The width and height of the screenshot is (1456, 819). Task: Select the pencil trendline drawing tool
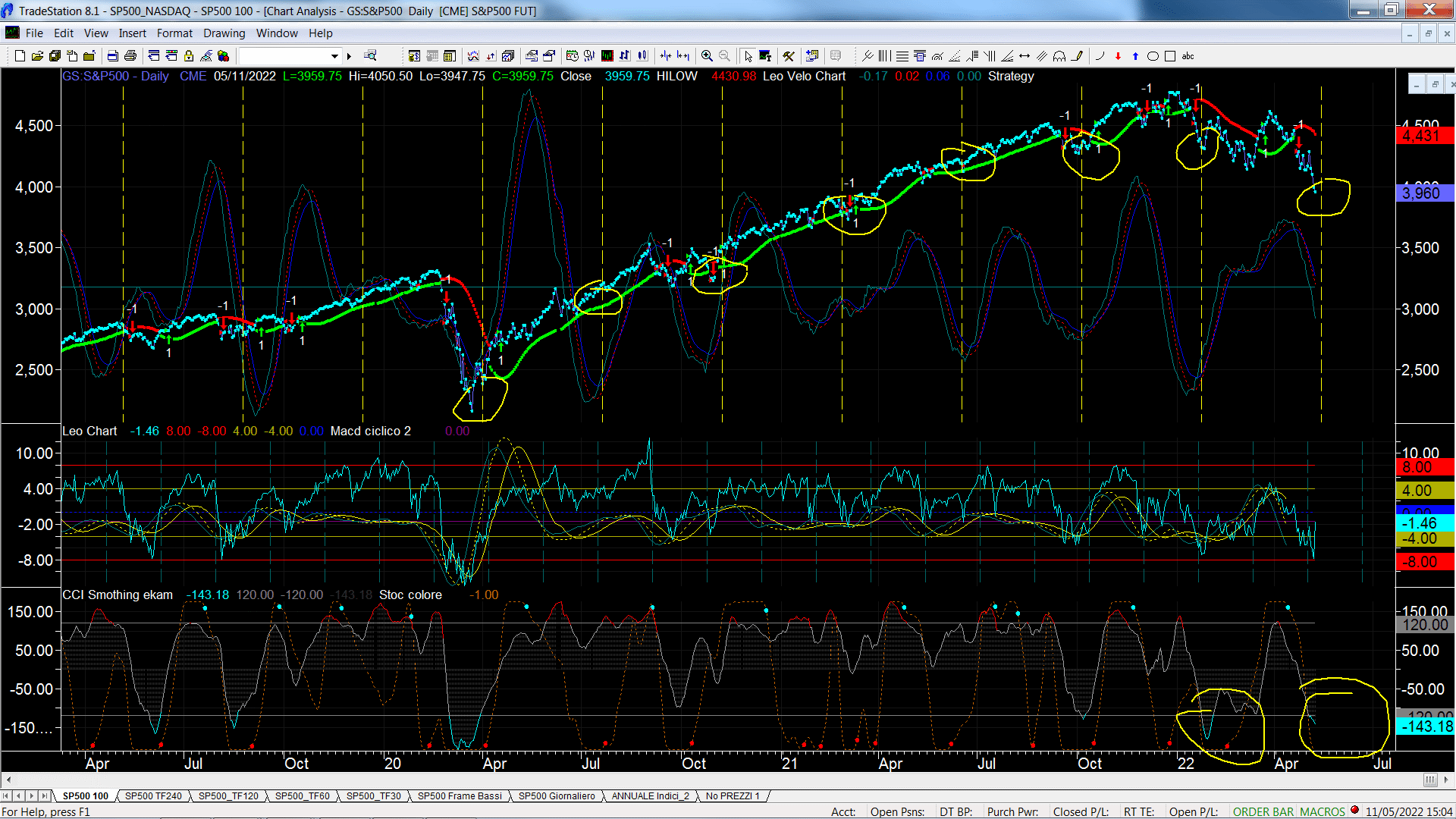click(1077, 56)
